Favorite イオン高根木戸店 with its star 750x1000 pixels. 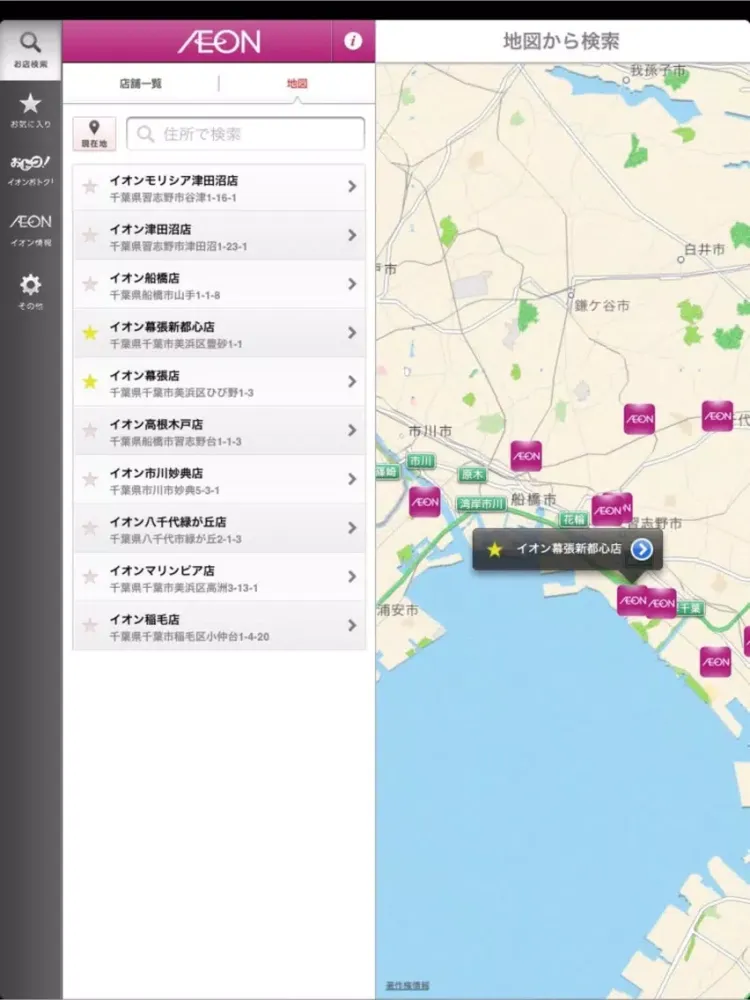pyautogui.click(x=91, y=430)
